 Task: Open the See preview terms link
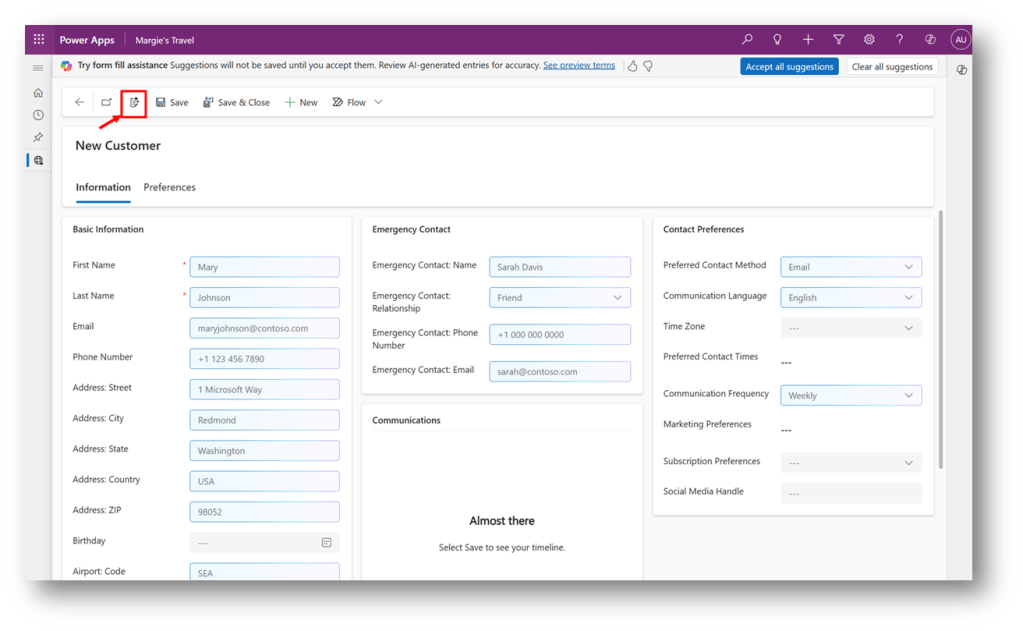579,65
